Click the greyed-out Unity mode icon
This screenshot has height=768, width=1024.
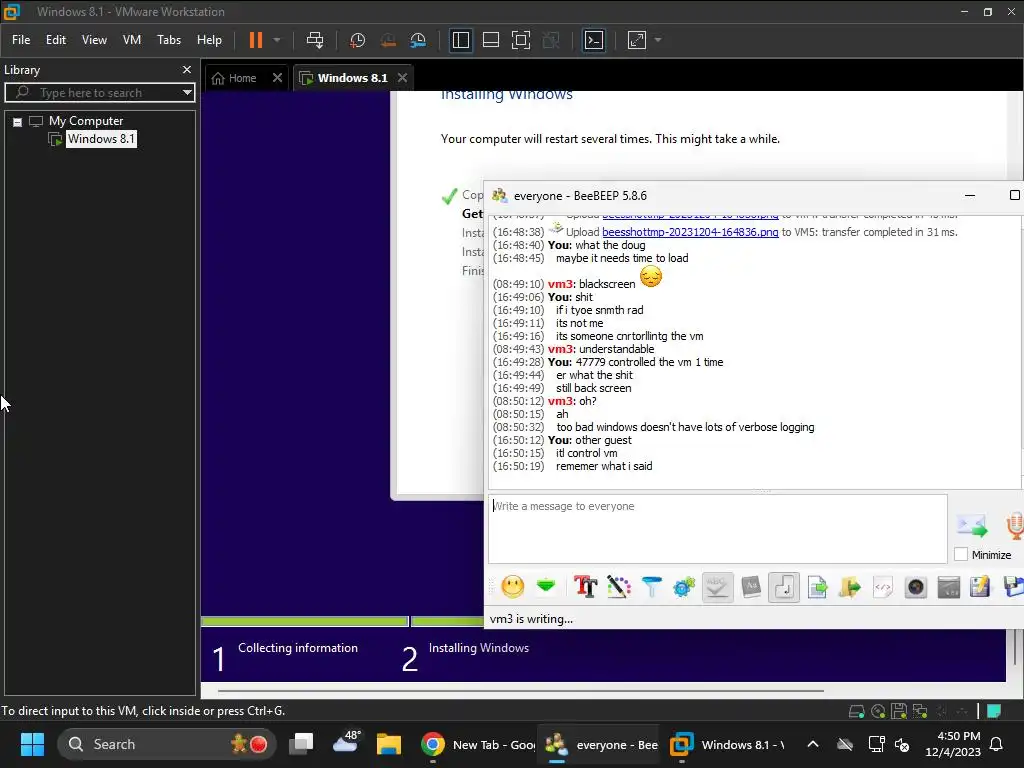551,40
